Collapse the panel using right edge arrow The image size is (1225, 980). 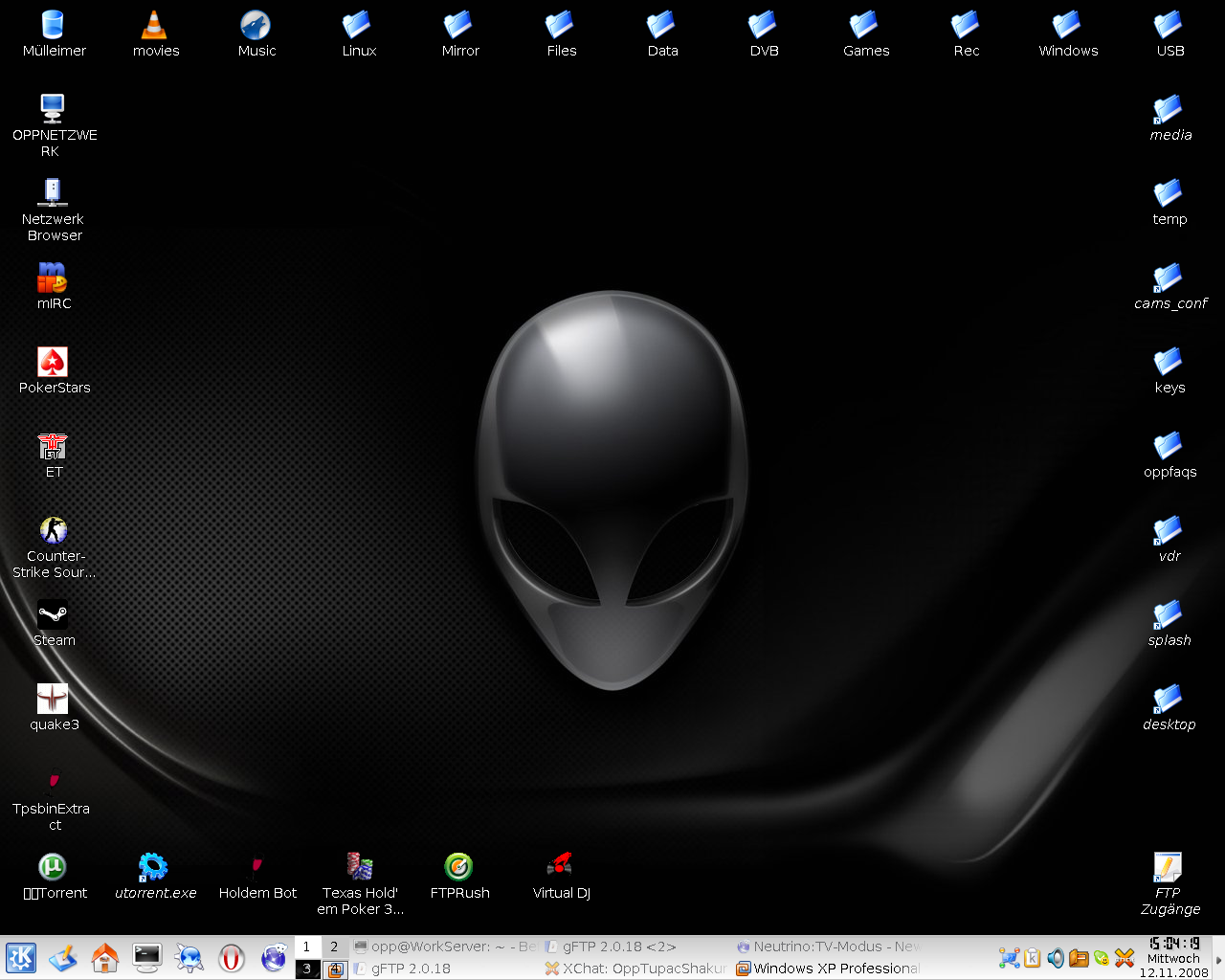[x=1218, y=959]
